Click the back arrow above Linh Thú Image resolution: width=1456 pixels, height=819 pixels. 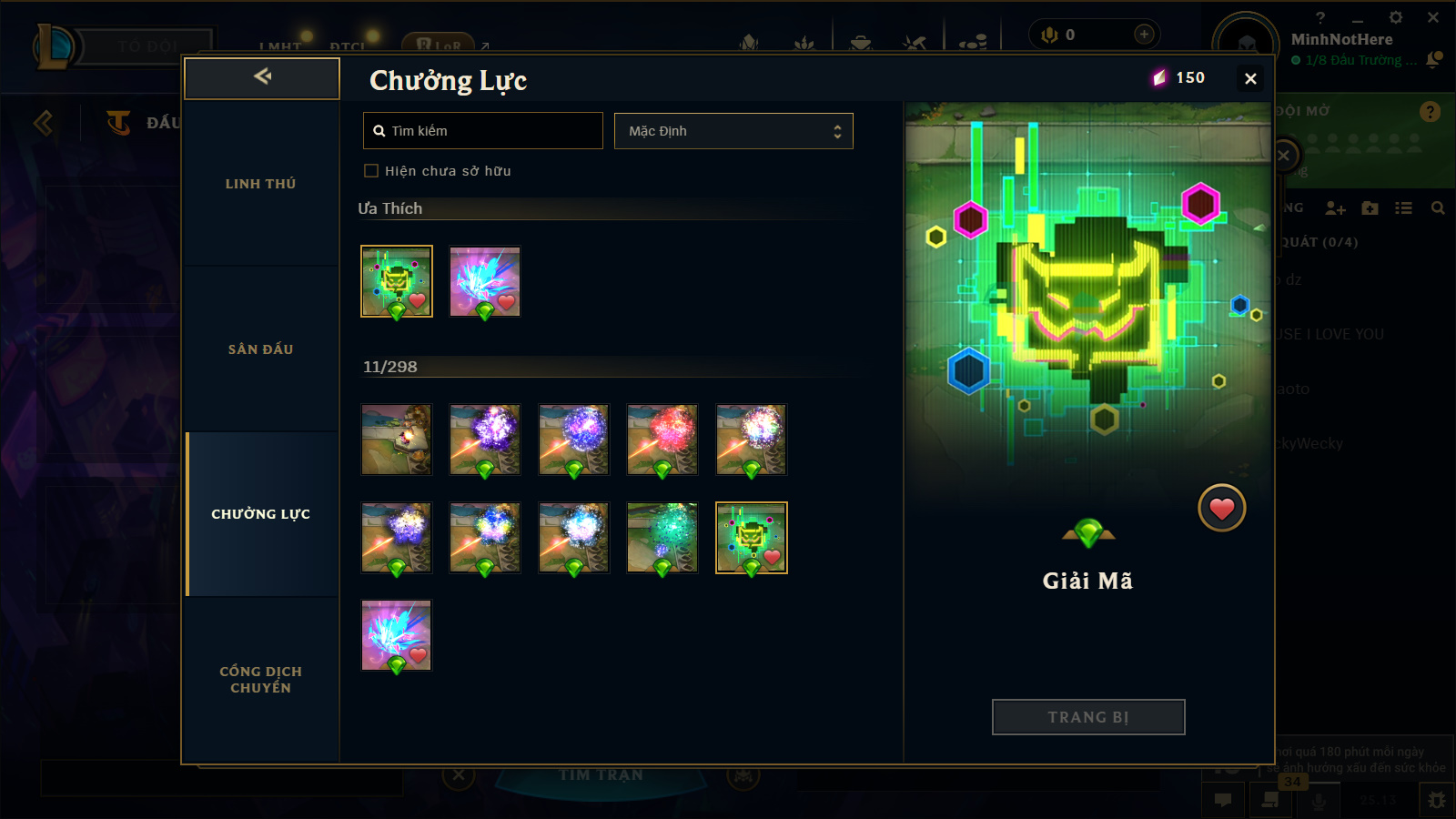[x=262, y=77]
